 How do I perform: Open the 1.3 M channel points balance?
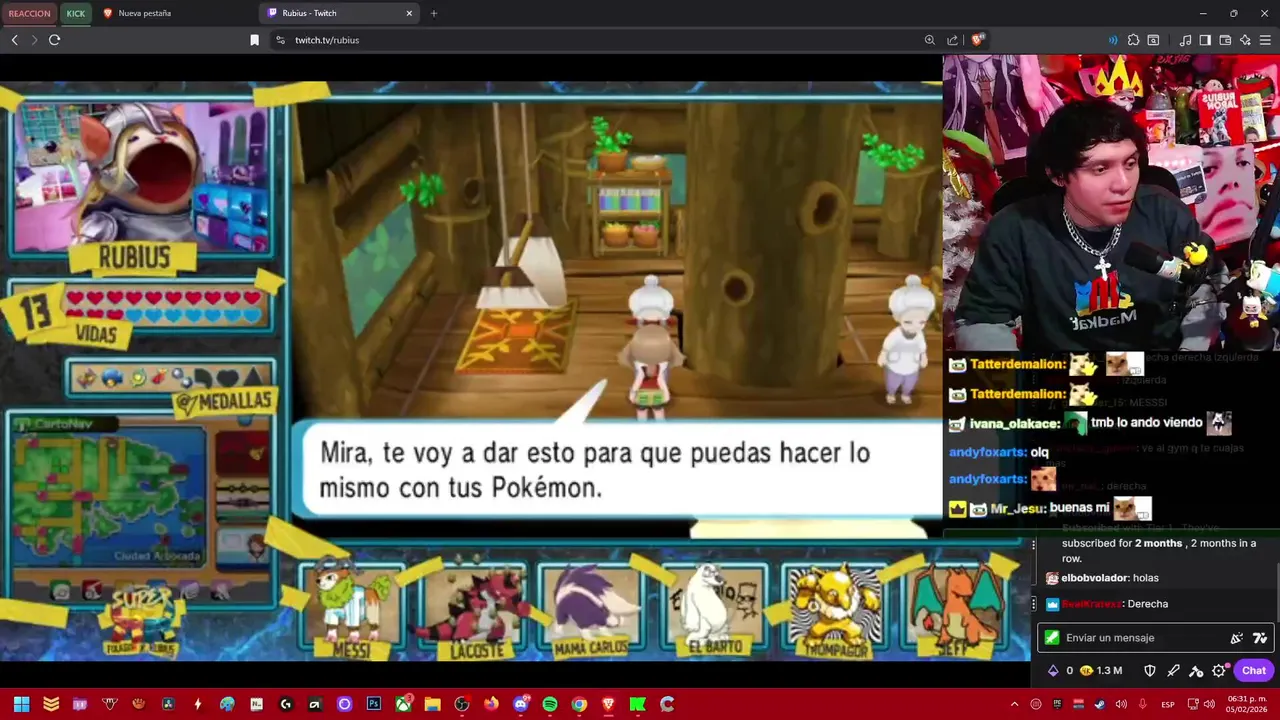tap(1101, 671)
